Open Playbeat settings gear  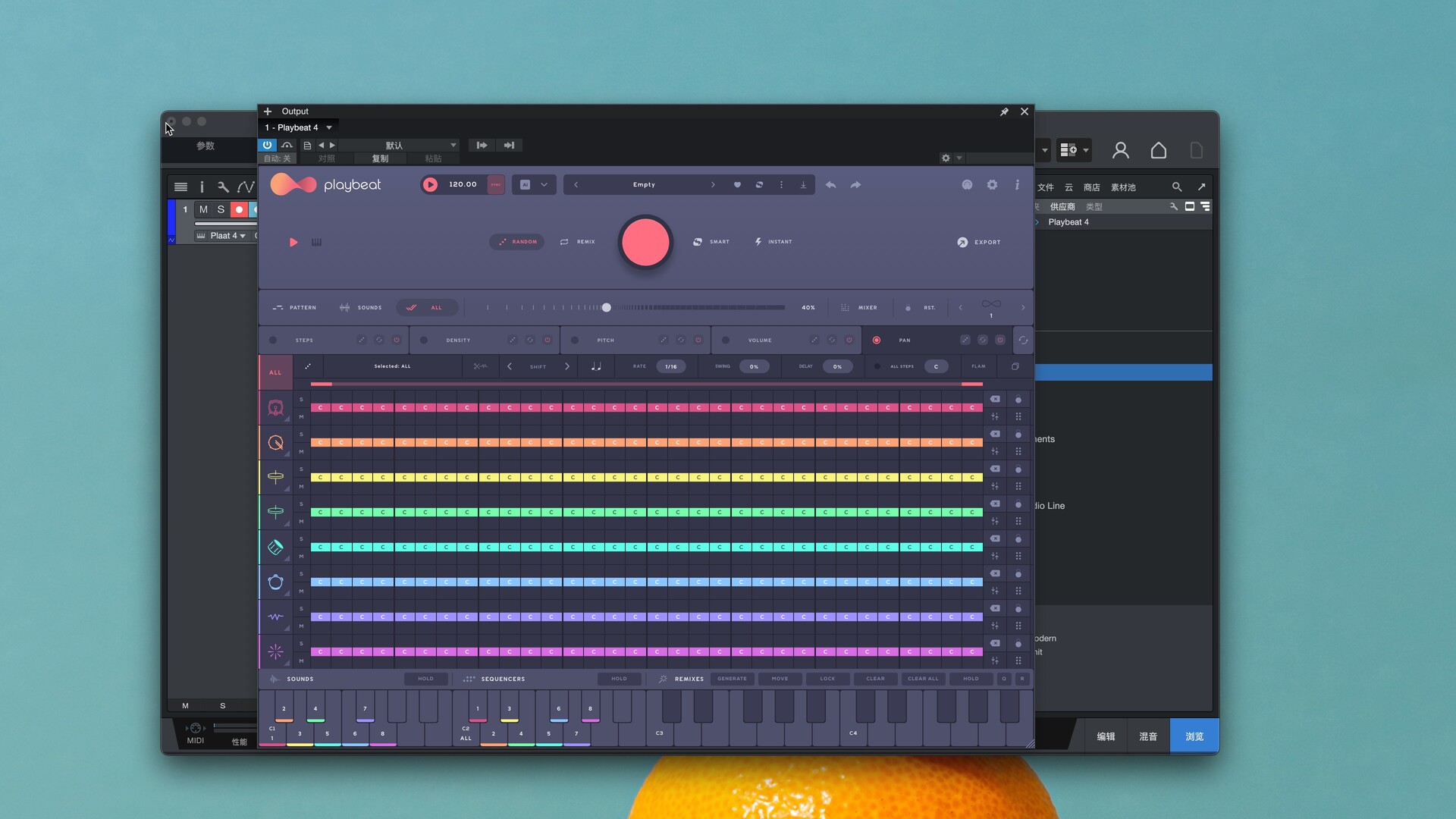coord(992,185)
